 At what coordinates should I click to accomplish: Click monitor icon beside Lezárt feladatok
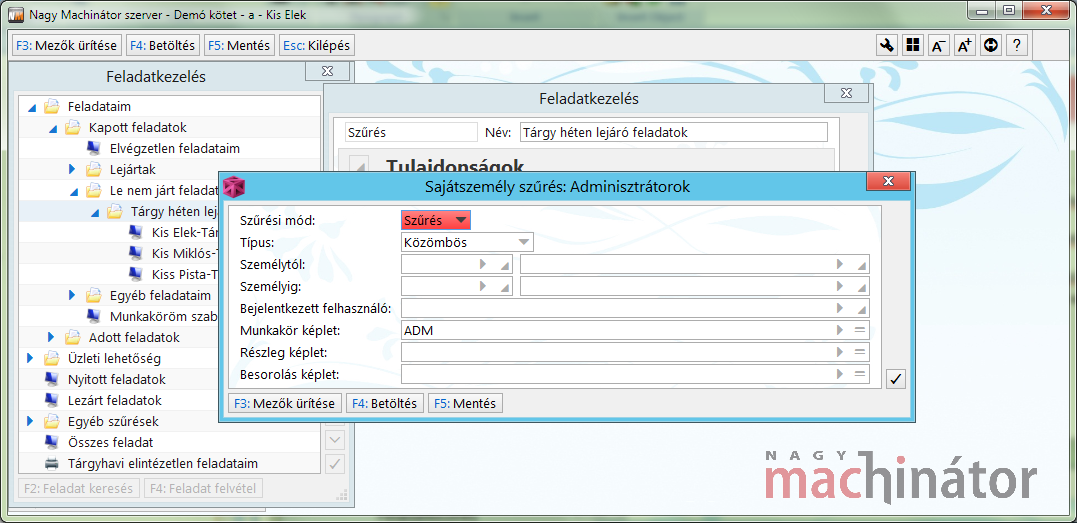(x=51, y=400)
